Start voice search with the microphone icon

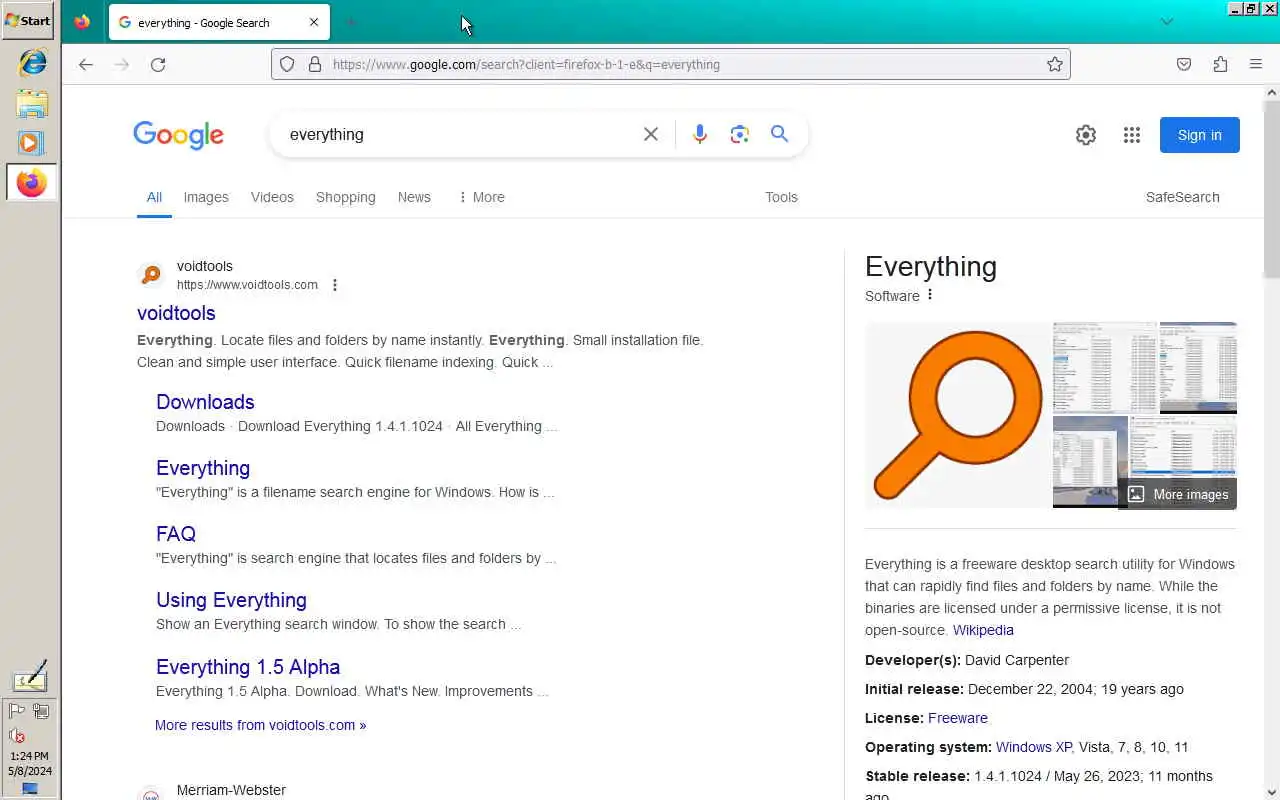(699, 134)
